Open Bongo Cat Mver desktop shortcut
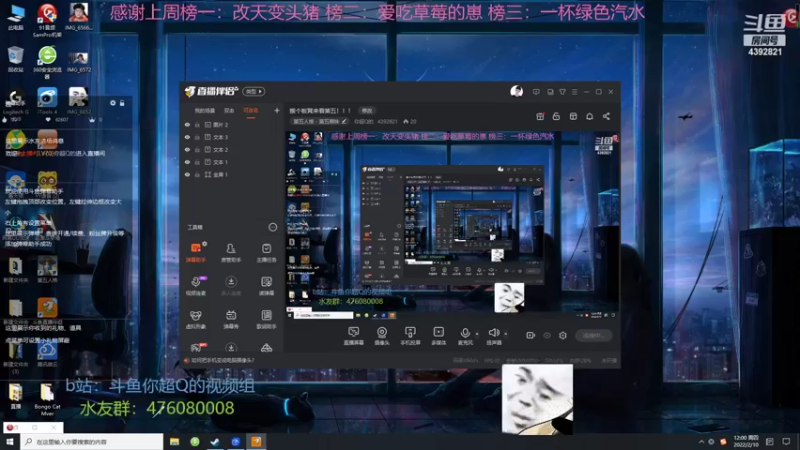800x450 pixels. tap(47, 399)
